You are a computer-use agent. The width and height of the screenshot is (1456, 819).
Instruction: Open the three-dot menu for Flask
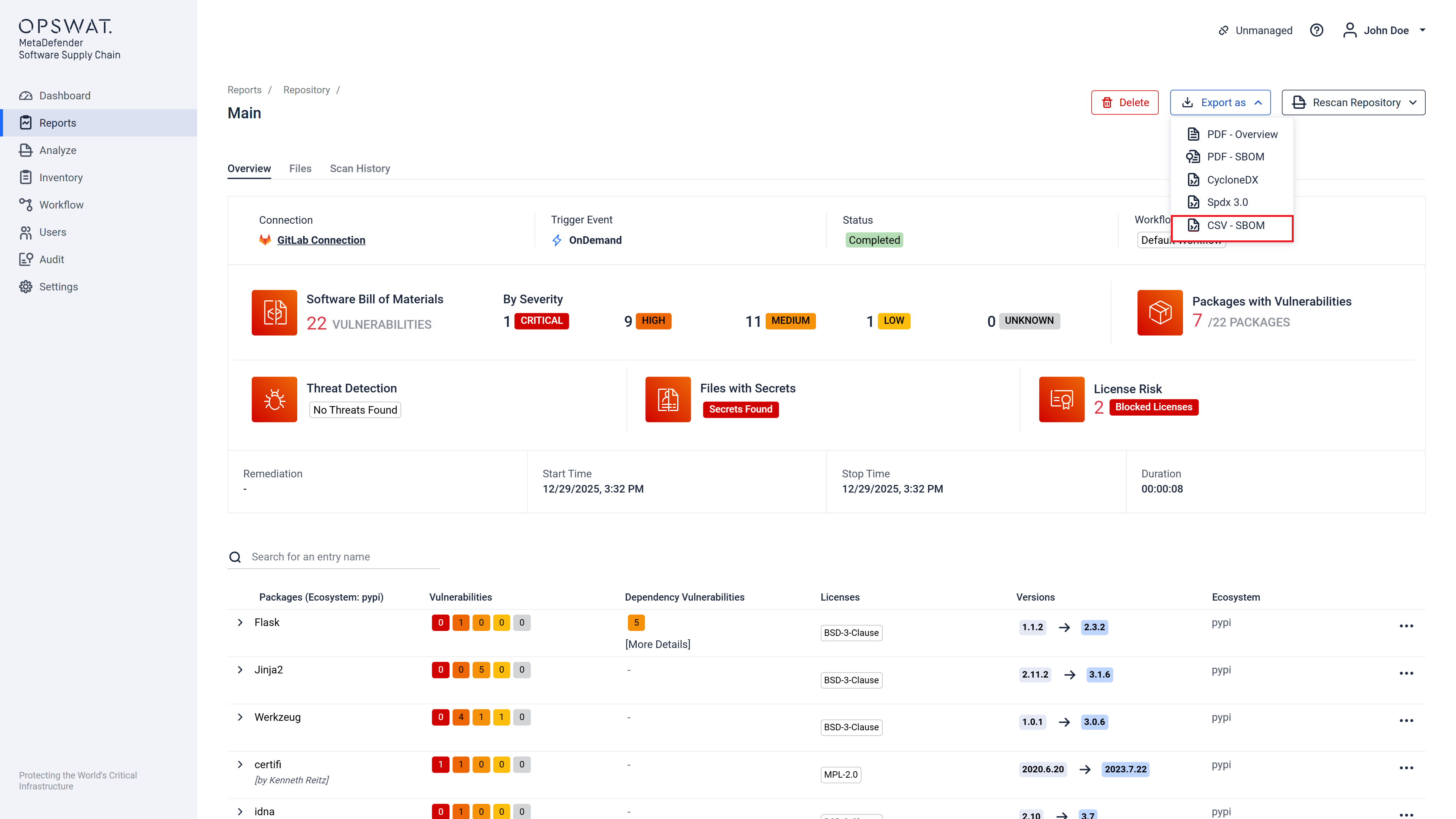coord(1406,626)
